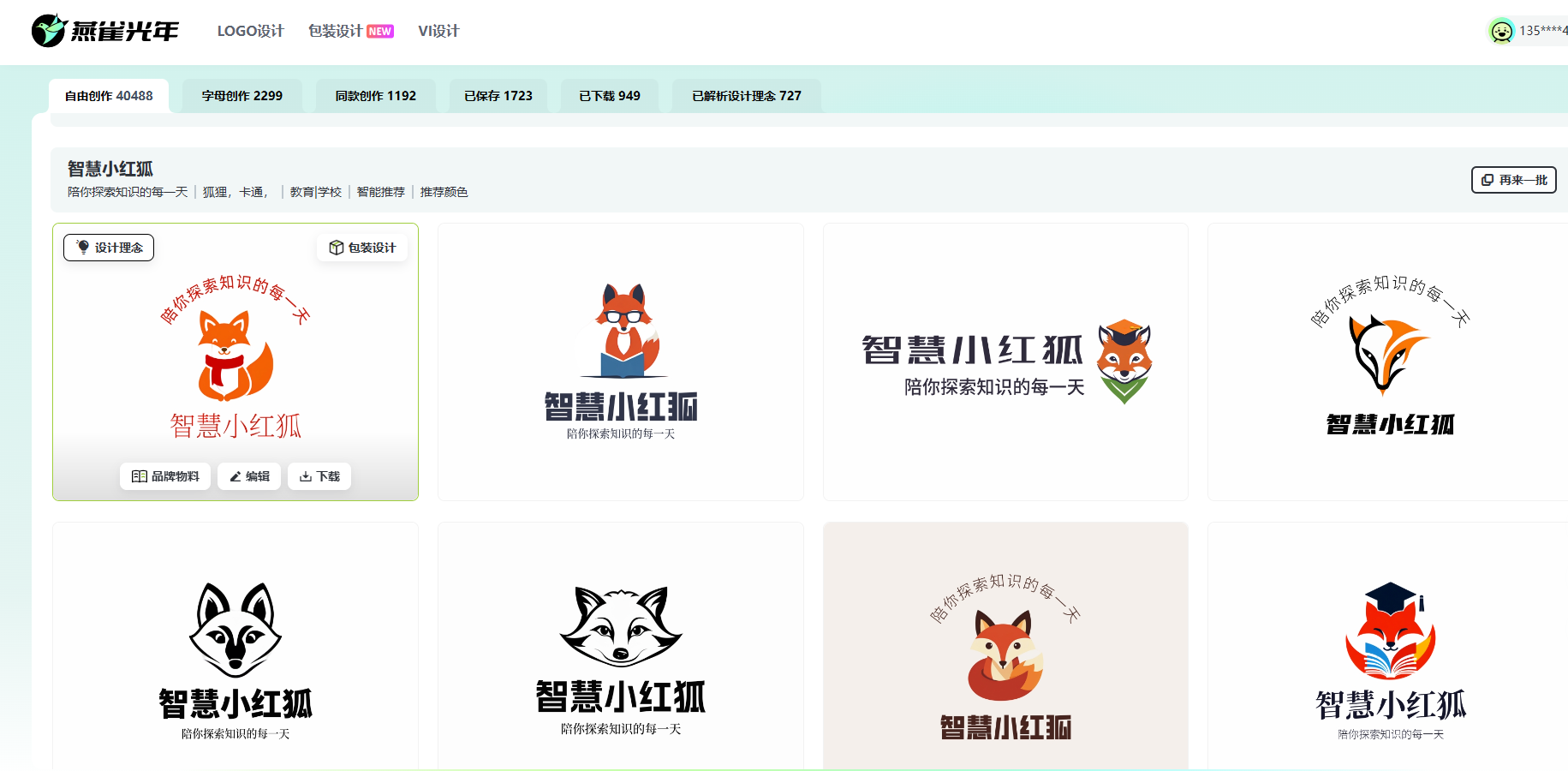Click the 编辑 pencil icon on the first logo
The width and height of the screenshot is (1568, 771).
point(248,476)
